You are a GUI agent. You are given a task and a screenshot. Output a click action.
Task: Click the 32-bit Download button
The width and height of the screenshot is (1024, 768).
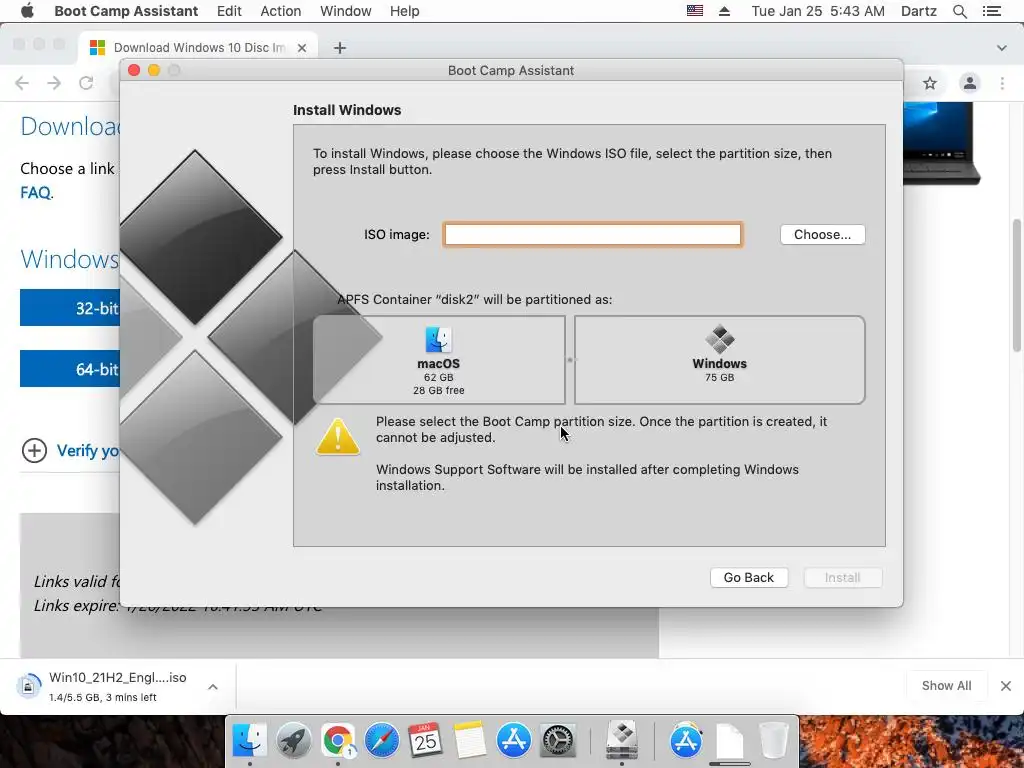71,308
